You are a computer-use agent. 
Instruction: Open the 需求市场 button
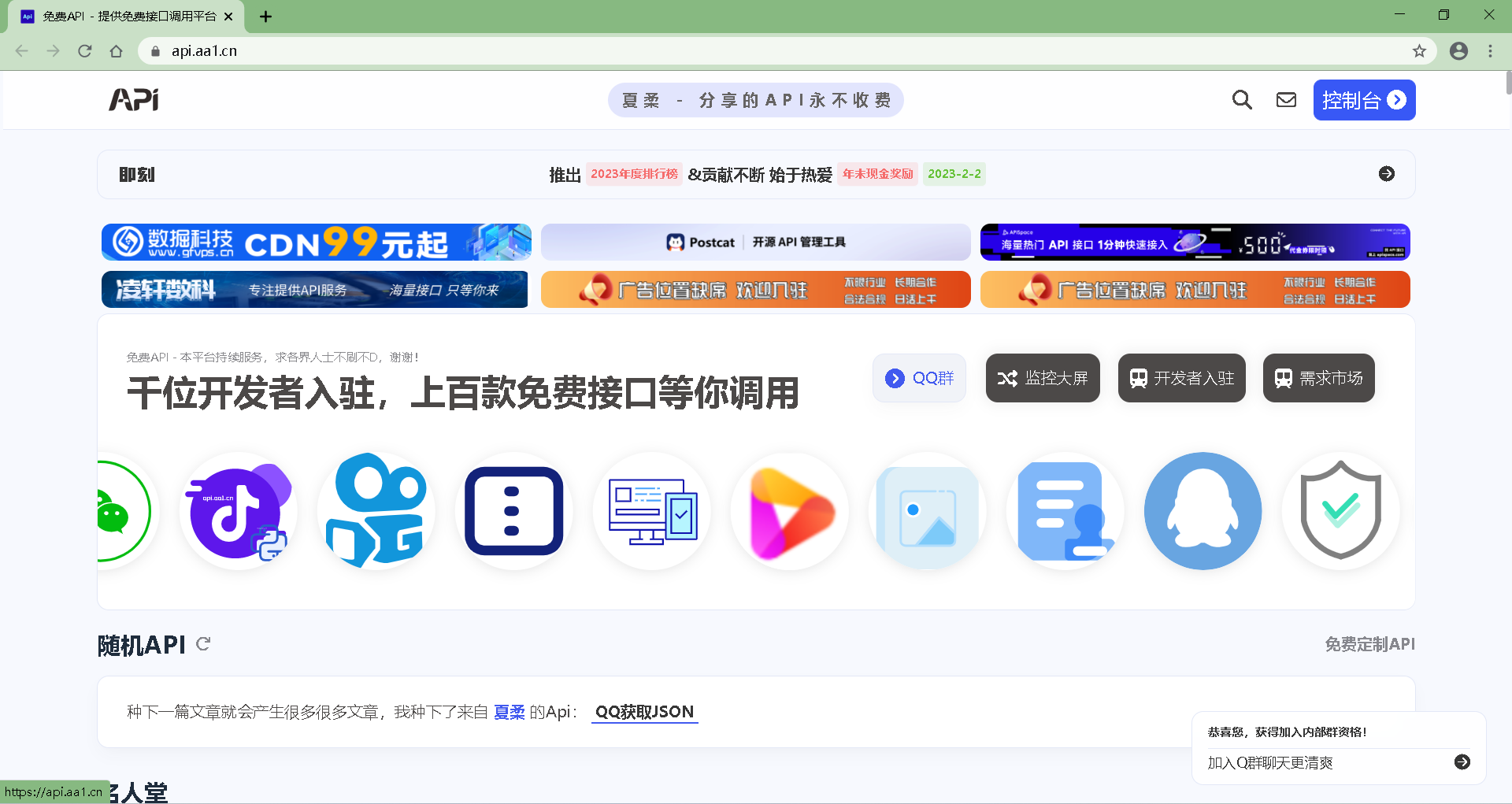[1319, 378]
